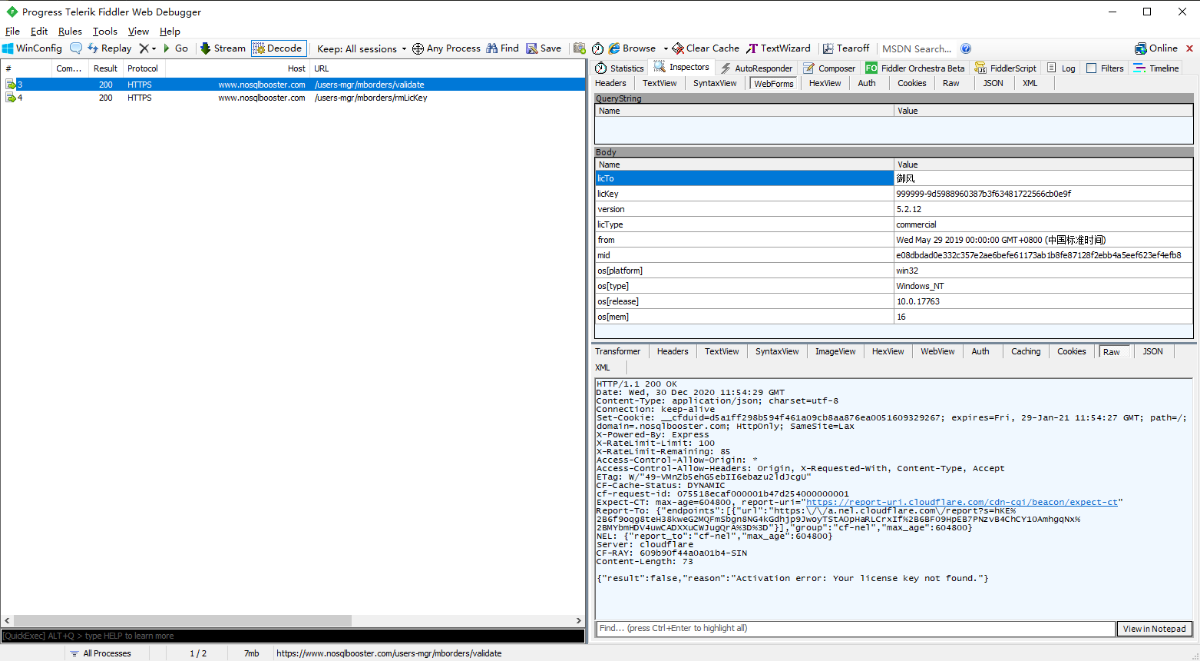Open the cloudflare expect-ct report link

coord(963,501)
